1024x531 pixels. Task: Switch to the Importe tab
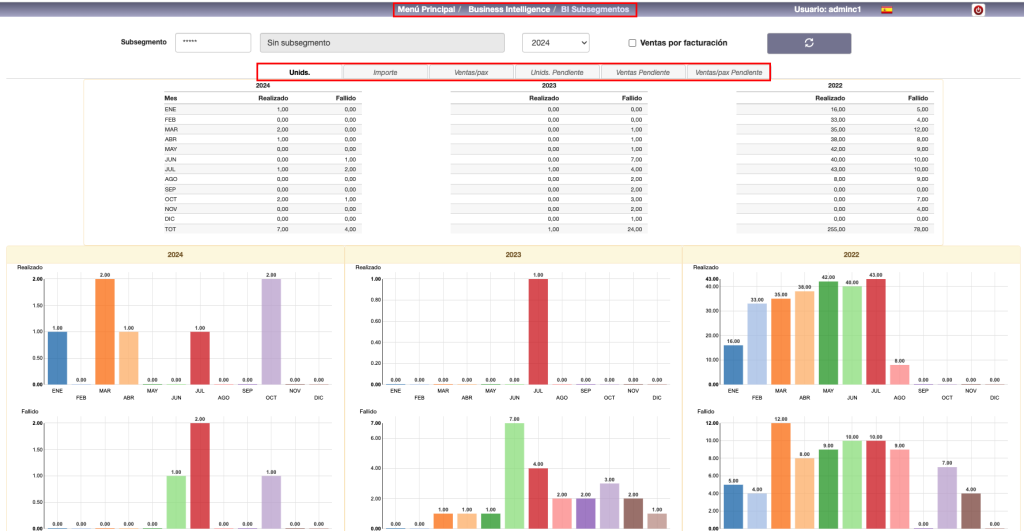385,72
